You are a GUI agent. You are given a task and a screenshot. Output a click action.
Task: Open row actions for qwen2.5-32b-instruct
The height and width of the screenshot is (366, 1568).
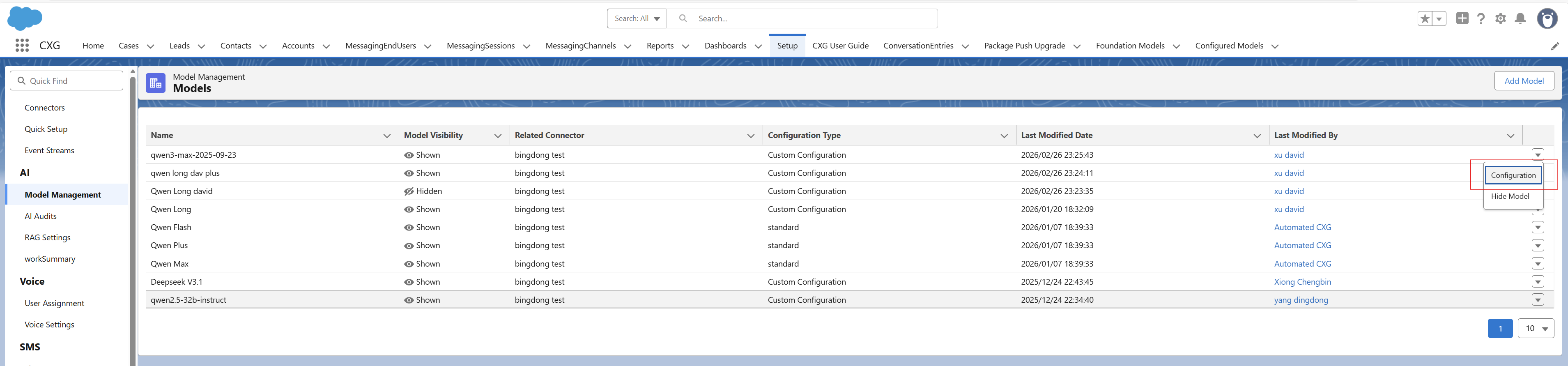[x=1538, y=300]
